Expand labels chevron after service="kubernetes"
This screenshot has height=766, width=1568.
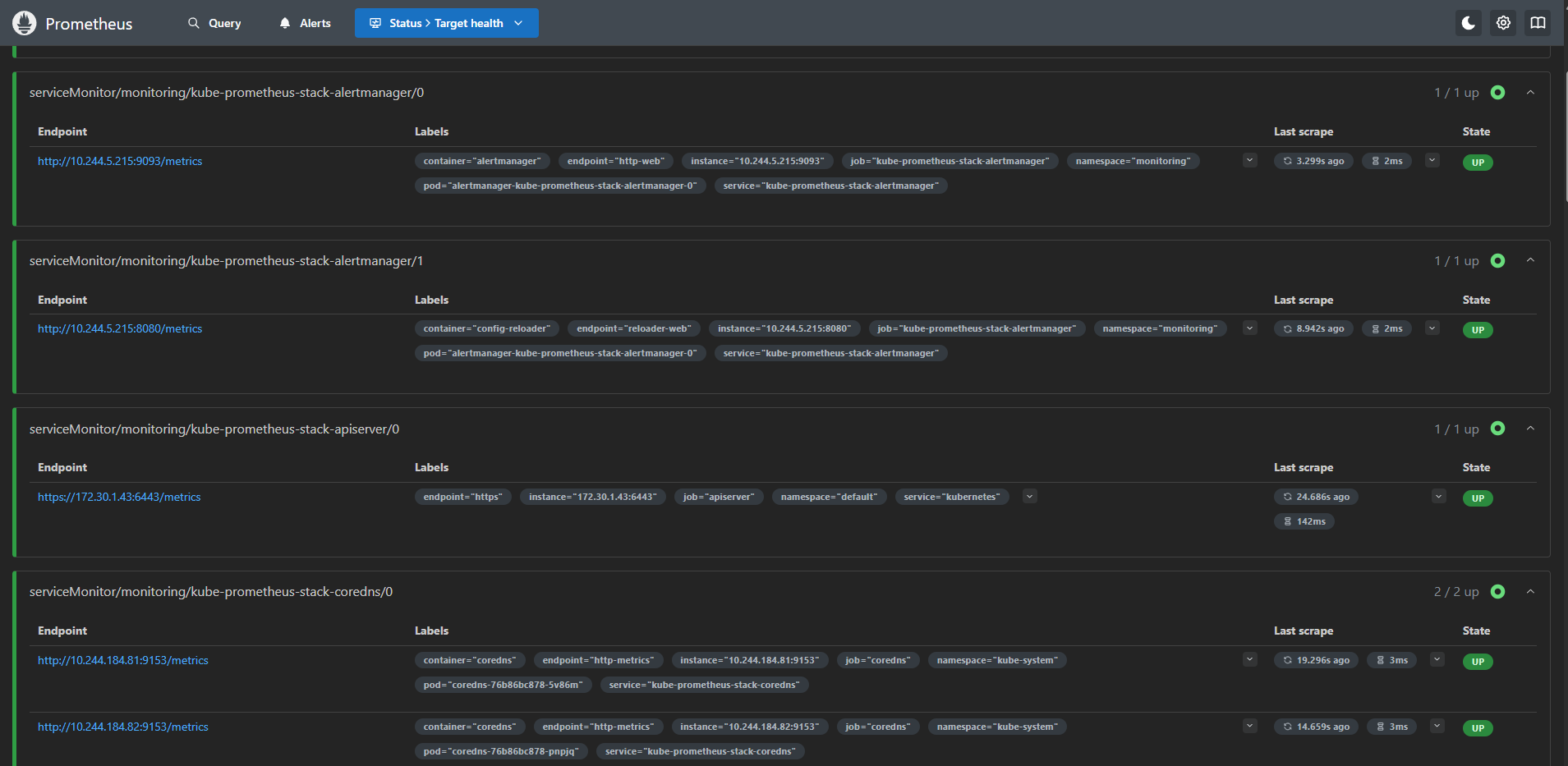point(1030,496)
